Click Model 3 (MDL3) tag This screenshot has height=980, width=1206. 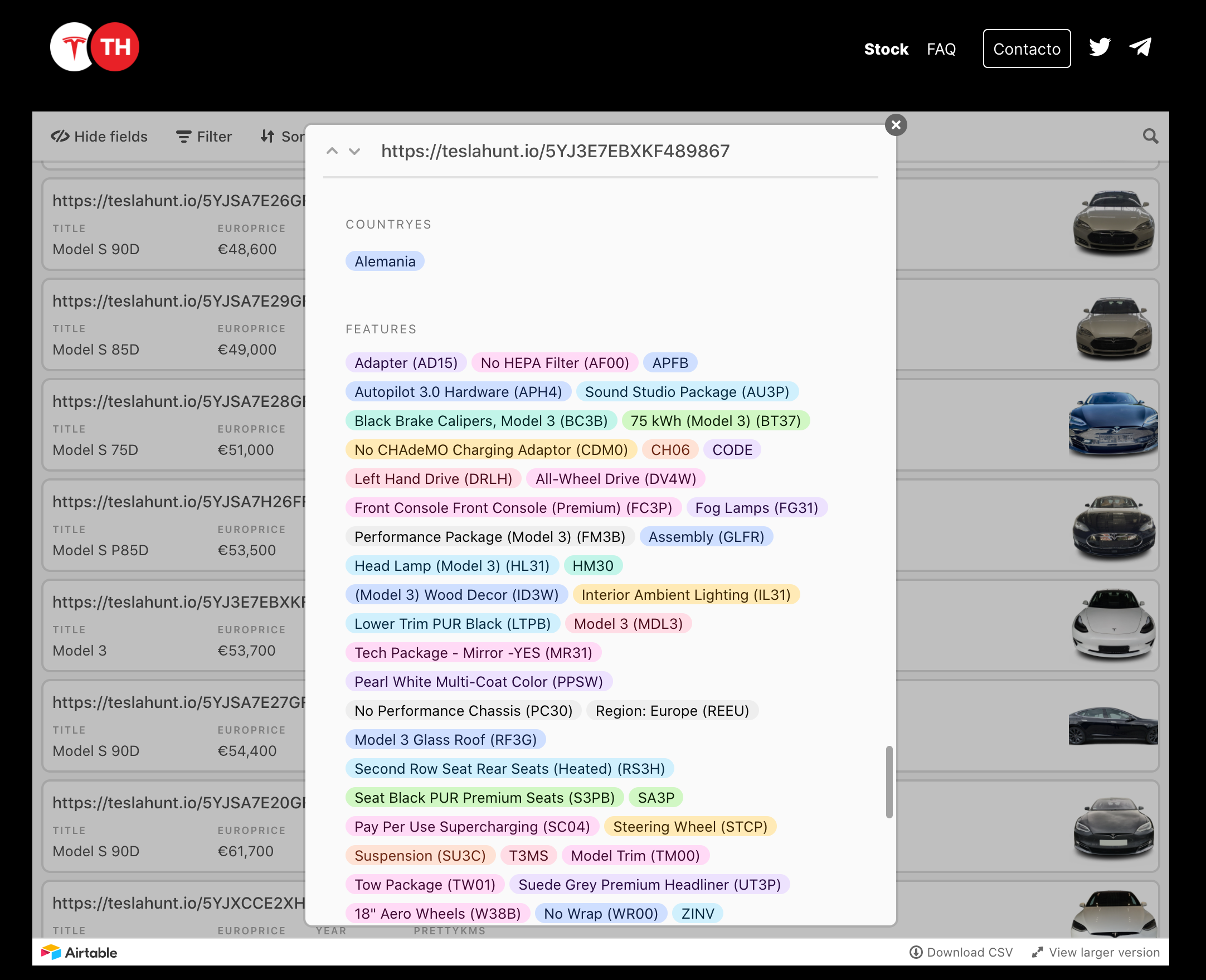click(x=628, y=624)
